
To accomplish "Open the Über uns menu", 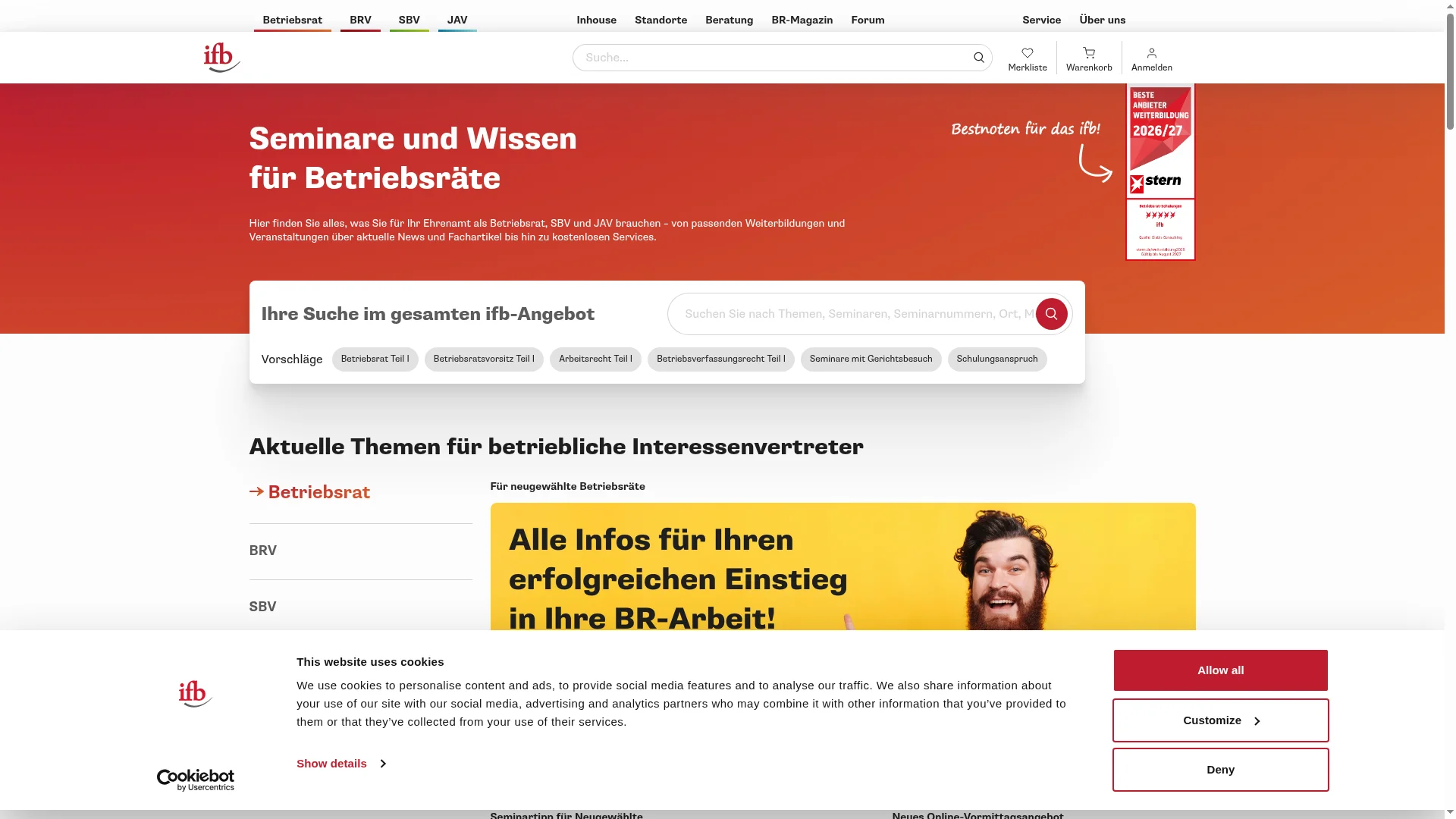I will pyautogui.click(x=1102, y=20).
